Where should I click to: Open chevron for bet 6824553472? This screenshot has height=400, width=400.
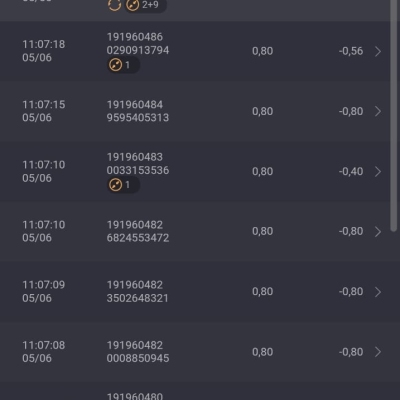click(x=378, y=232)
